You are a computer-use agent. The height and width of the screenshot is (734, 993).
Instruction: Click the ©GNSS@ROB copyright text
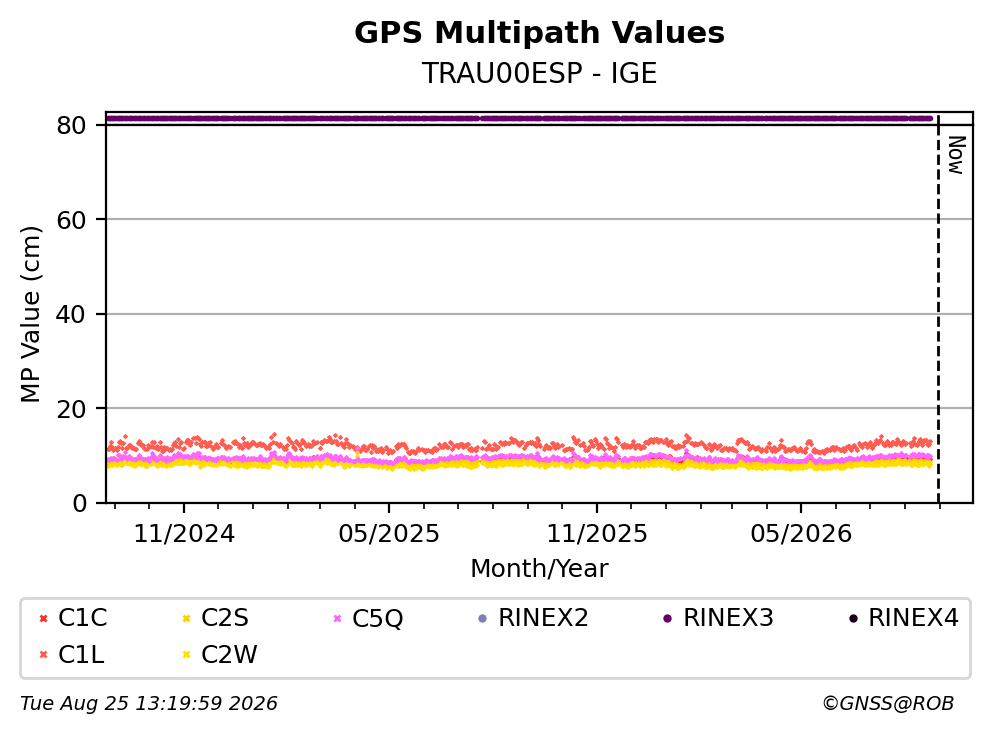click(x=888, y=704)
